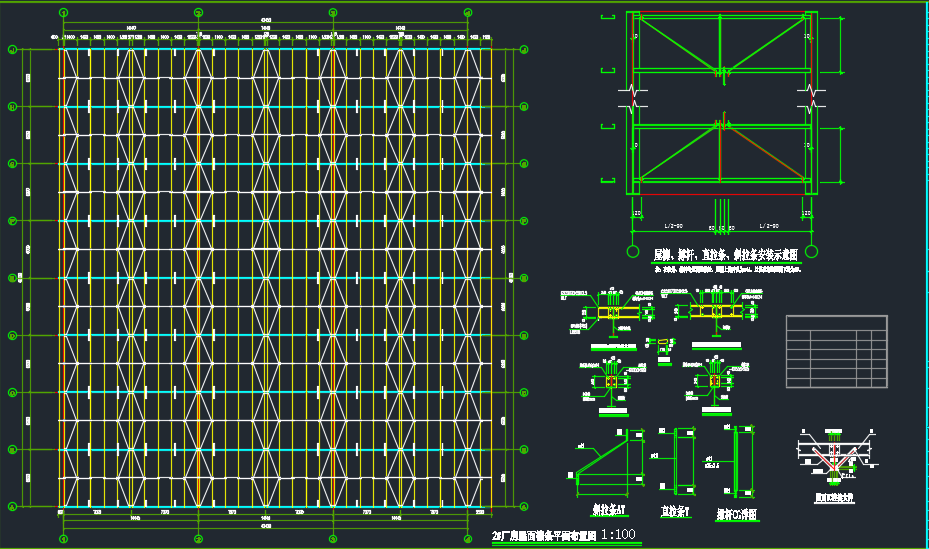Click the left break-line symbol on installation diagram
The image size is (929, 549).
click(632, 99)
